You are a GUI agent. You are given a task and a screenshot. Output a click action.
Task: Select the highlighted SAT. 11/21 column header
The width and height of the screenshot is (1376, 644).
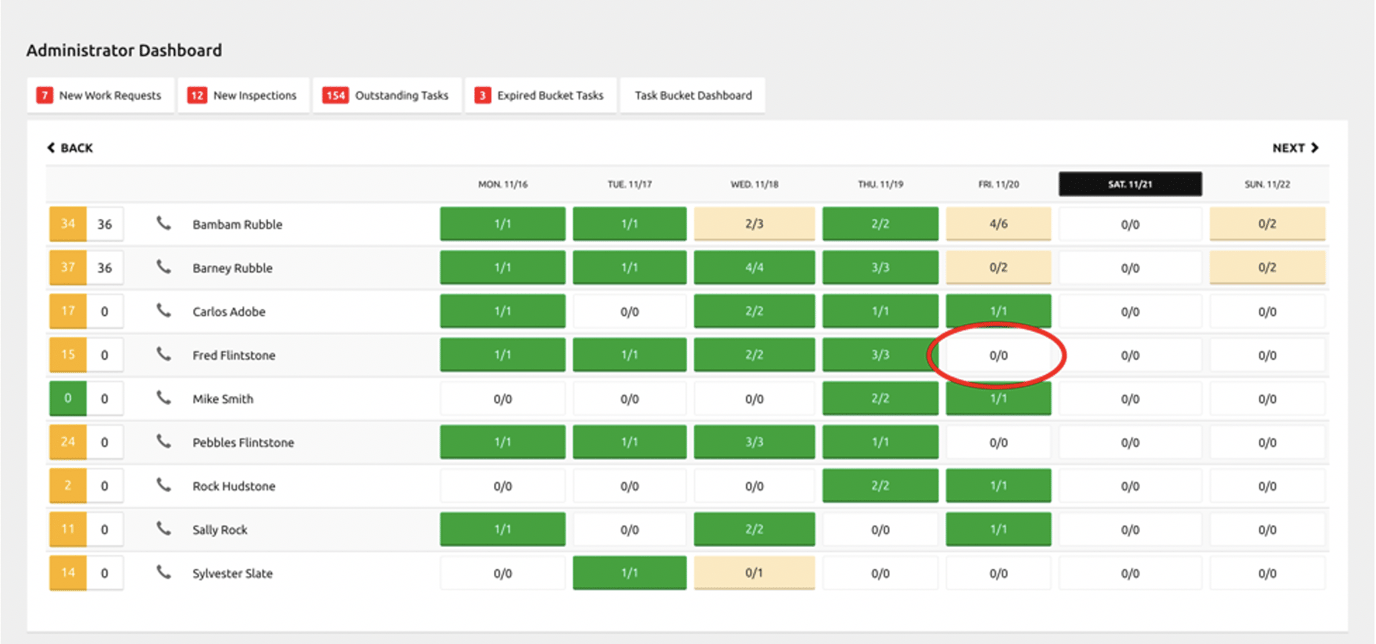[1130, 184]
